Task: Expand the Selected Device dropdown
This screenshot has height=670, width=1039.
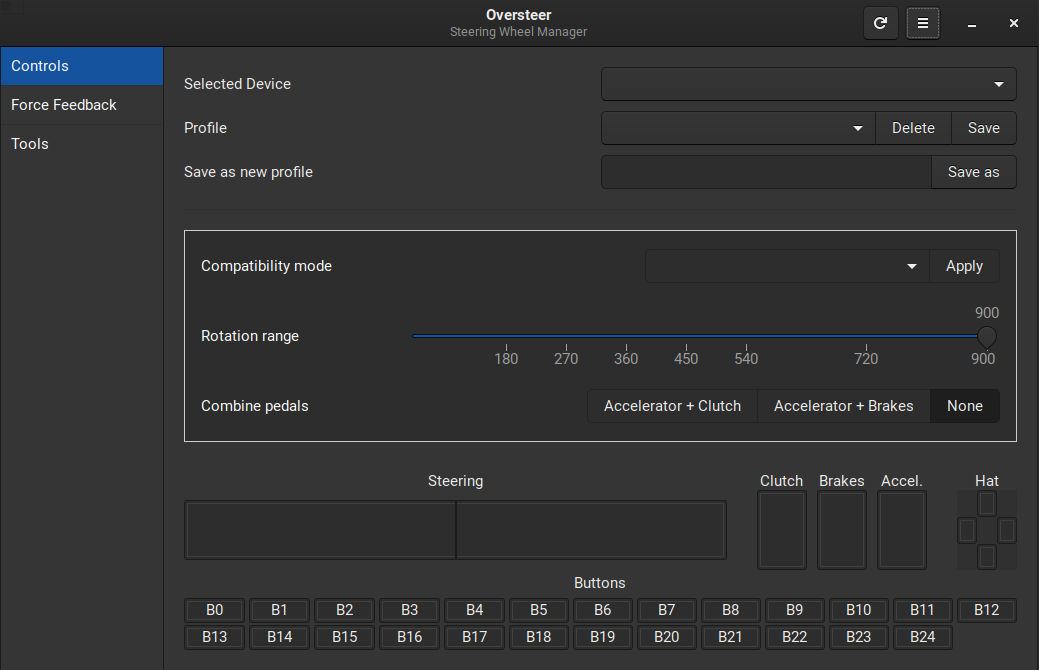Action: pos(808,84)
